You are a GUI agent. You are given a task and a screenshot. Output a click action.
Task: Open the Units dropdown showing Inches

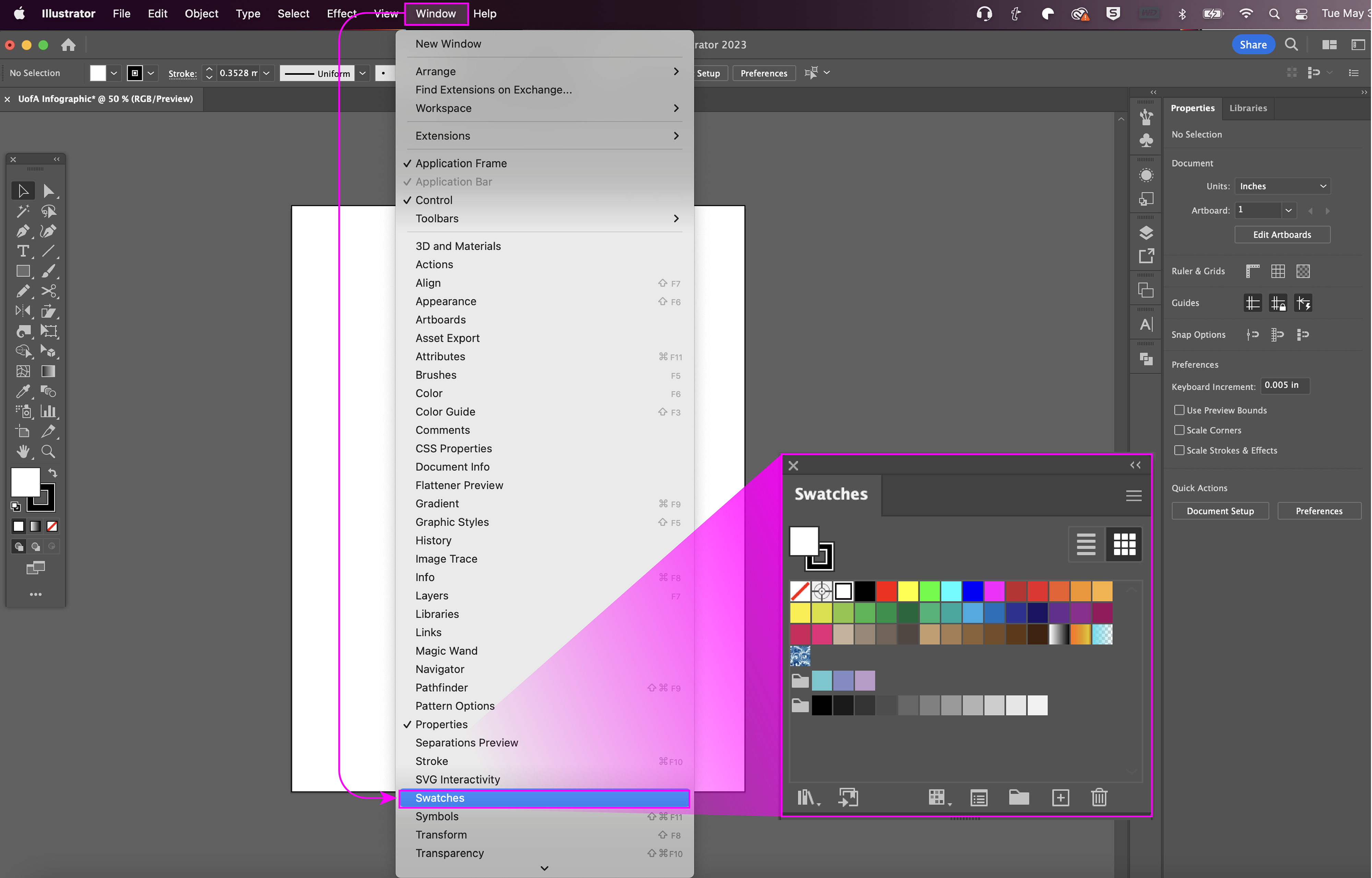(1282, 187)
